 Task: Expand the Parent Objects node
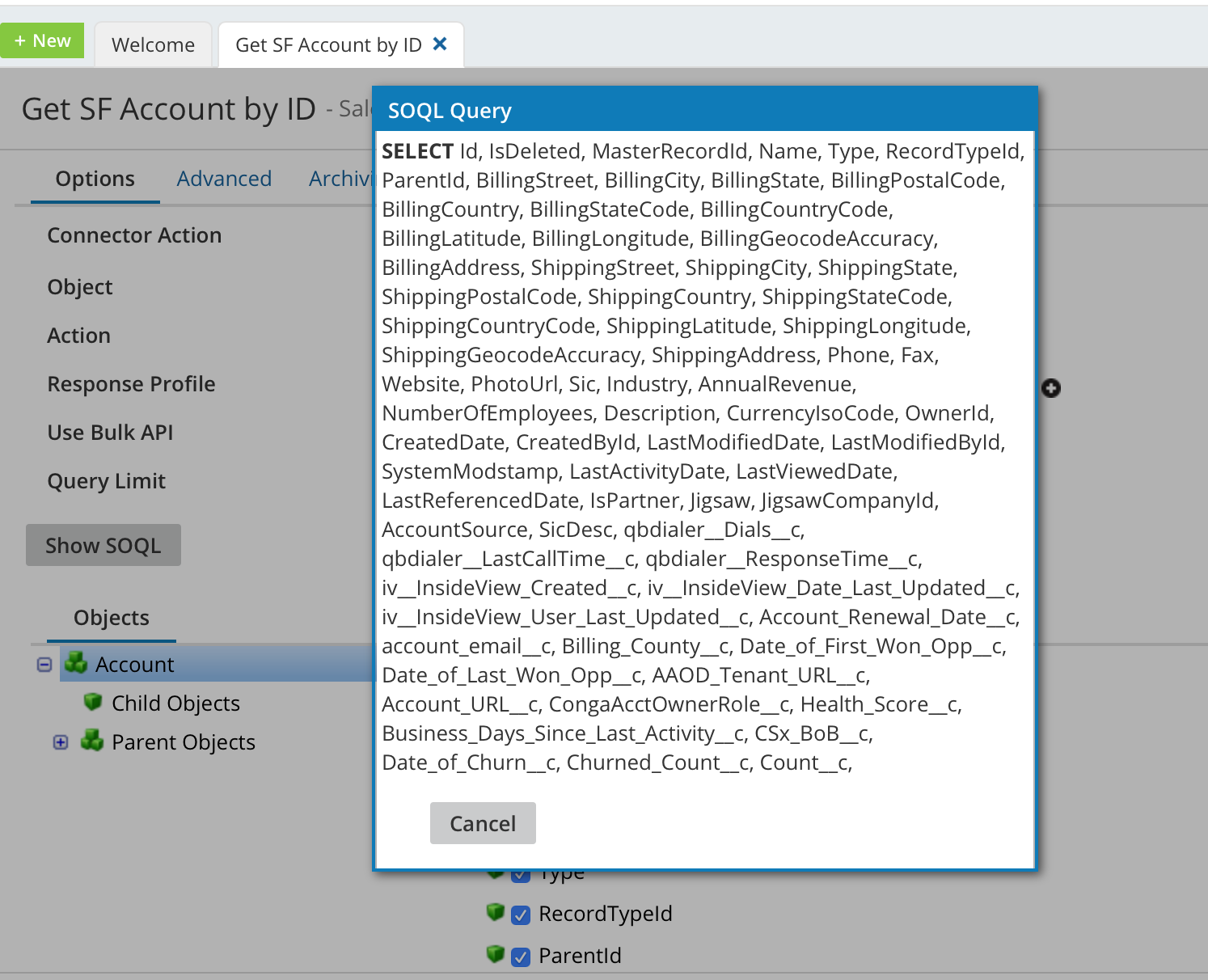[61, 742]
